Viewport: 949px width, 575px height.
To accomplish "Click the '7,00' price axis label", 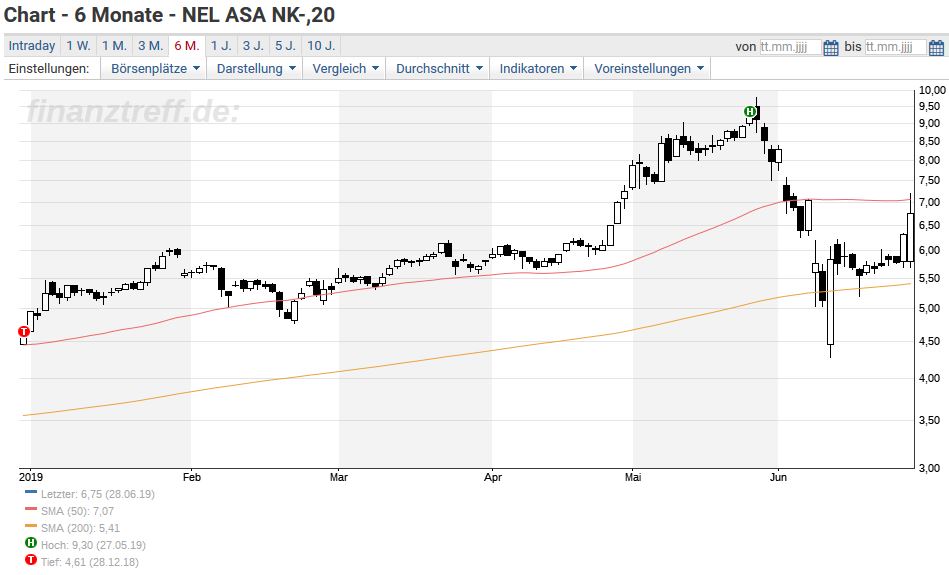I will pos(930,202).
